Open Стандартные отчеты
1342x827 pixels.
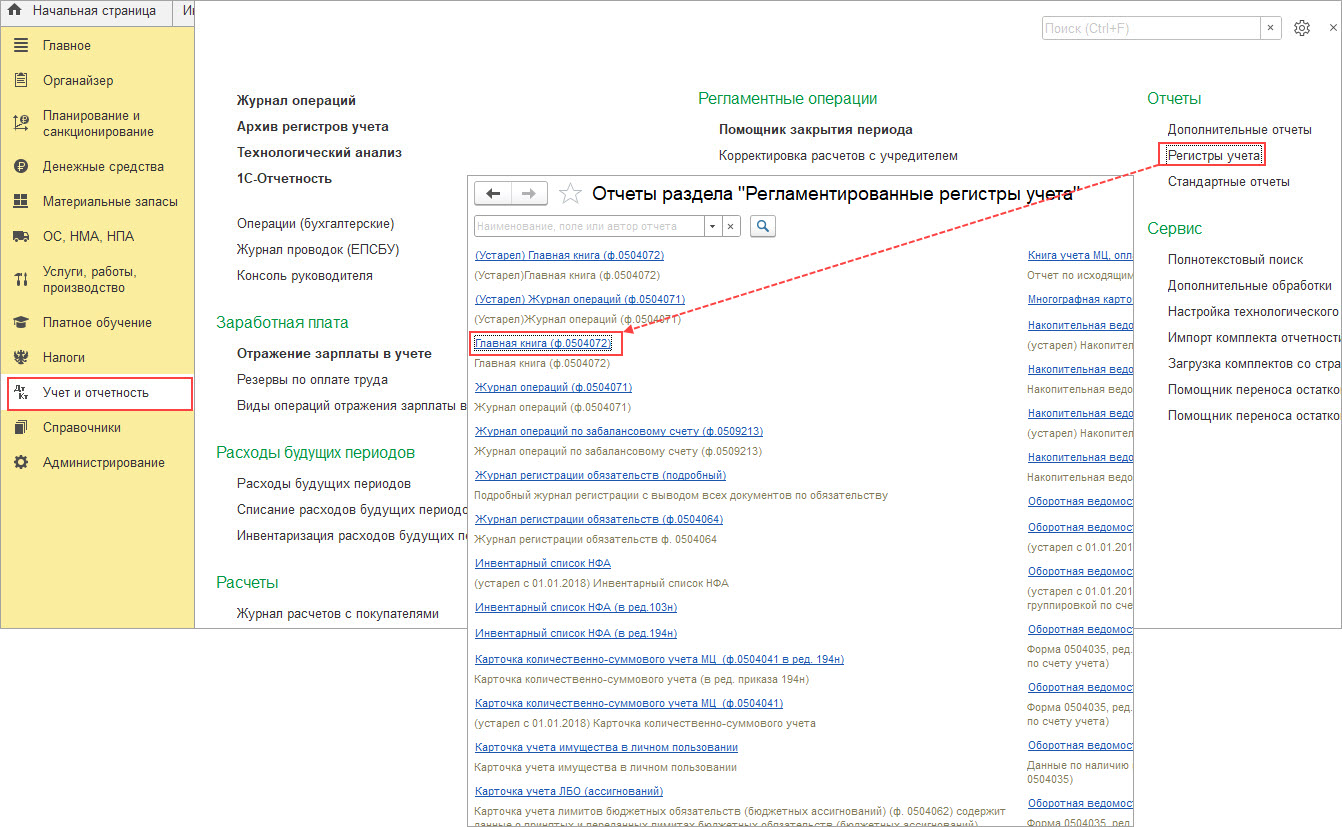tap(1228, 182)
